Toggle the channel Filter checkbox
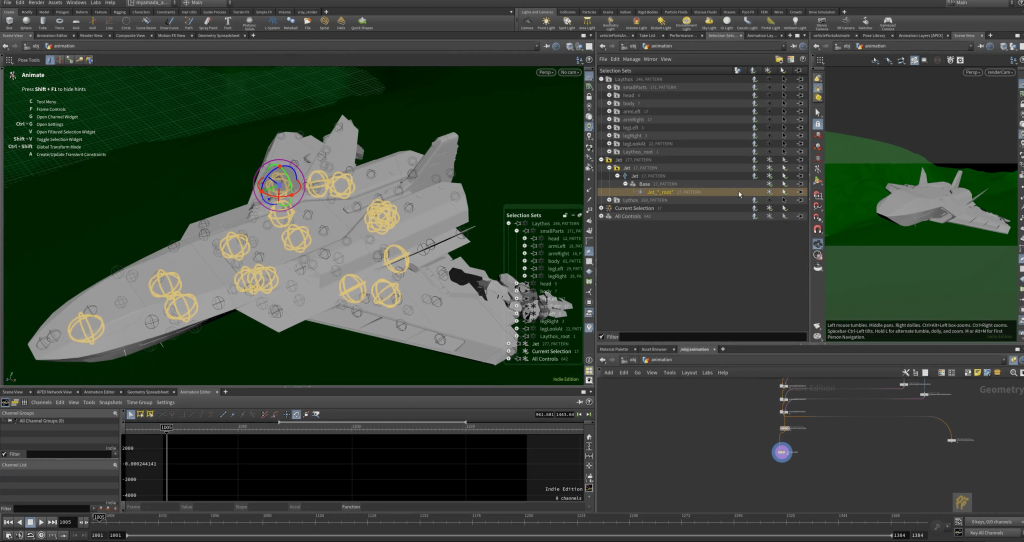Image resolution: width=1024 pixels, height=542 pixels. point(5,453)
